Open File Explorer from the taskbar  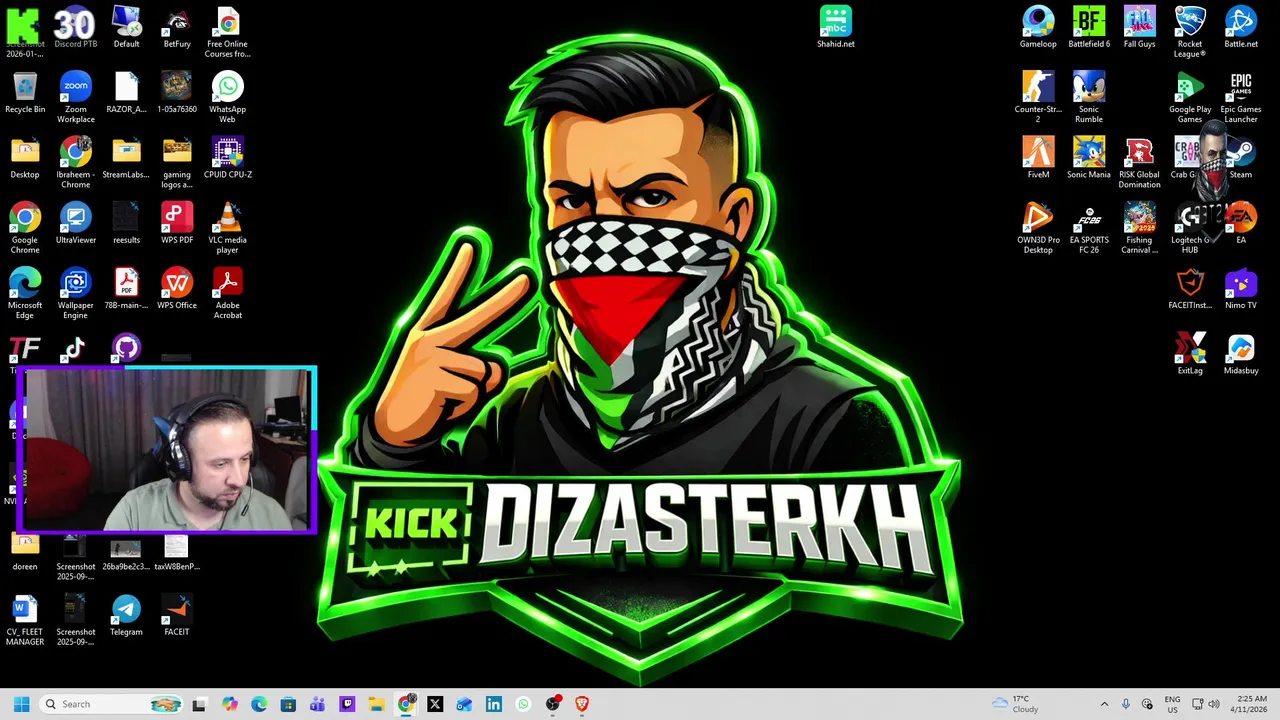(x=376, y=704)
